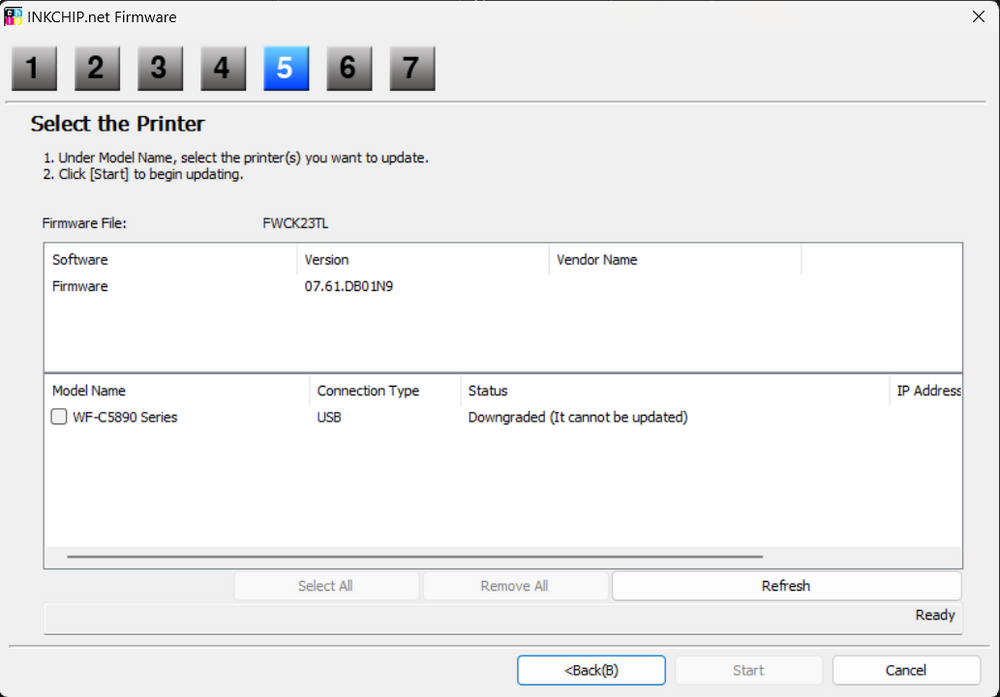Click highlighted step 5 icon
1000x697 pixels.
coord(285,68)
